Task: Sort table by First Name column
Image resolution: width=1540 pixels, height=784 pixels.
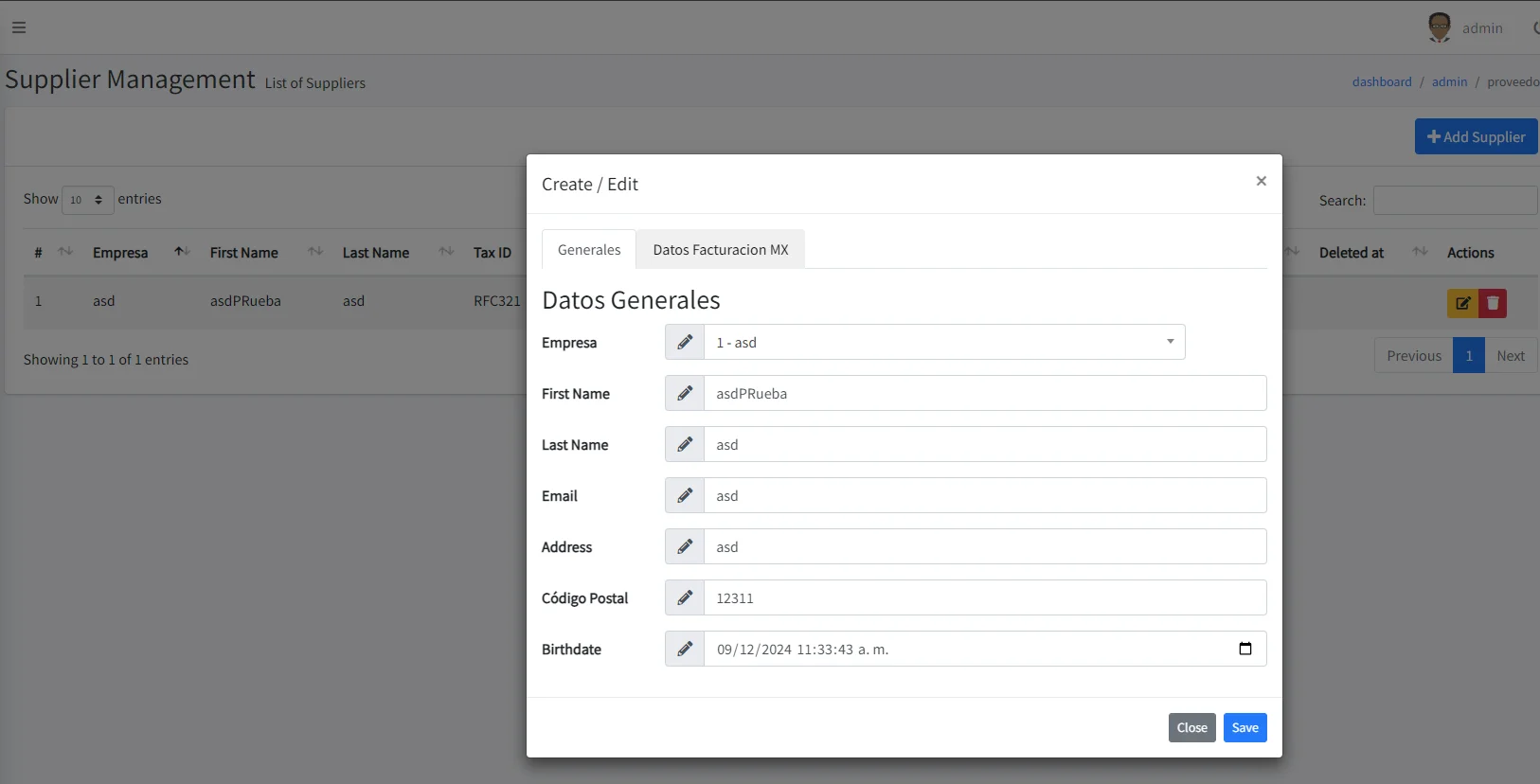Action: pos(244,253)
